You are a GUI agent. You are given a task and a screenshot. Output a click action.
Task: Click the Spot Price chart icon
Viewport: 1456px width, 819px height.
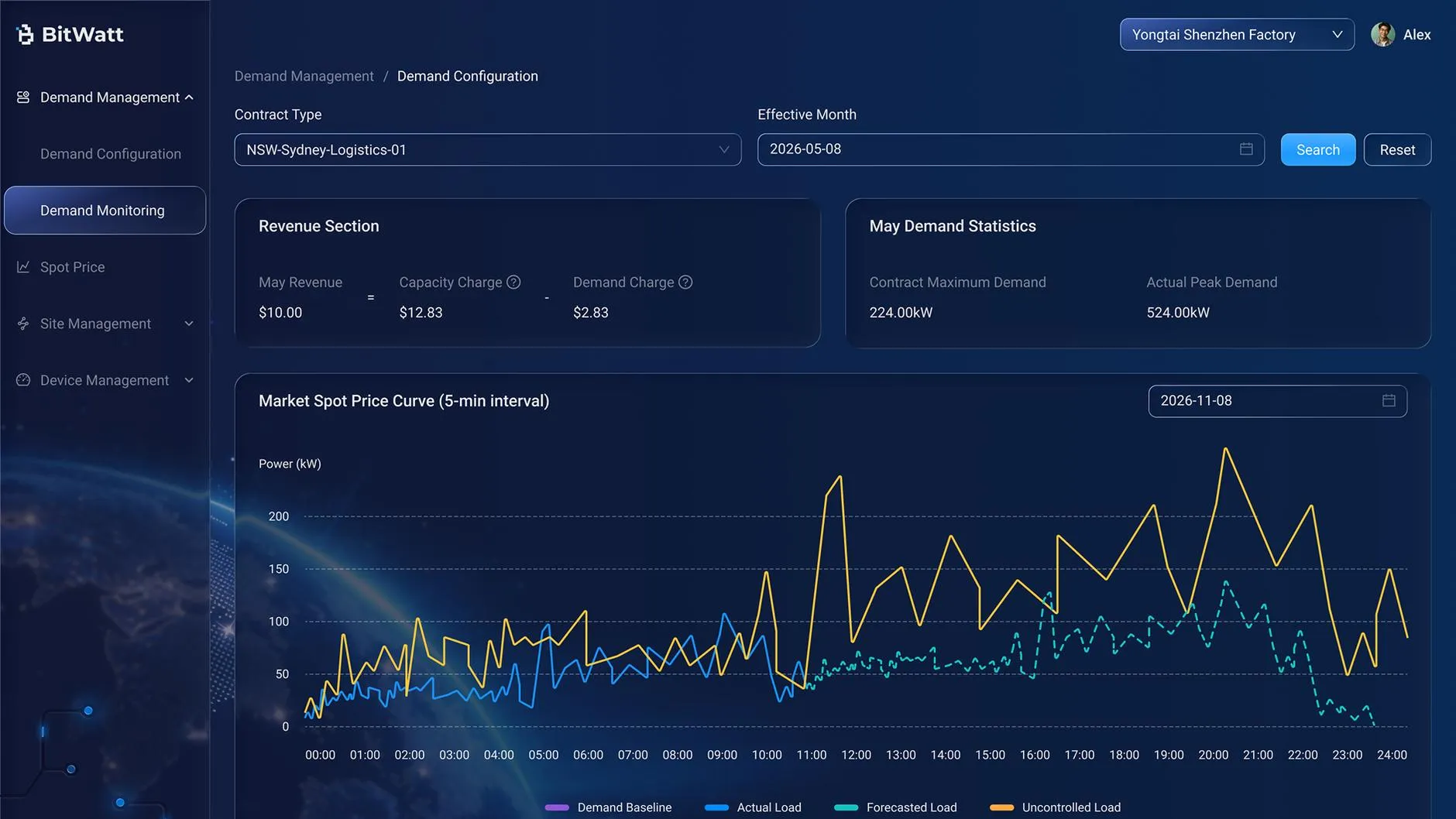pyautogui.click(x=23, y=266)
